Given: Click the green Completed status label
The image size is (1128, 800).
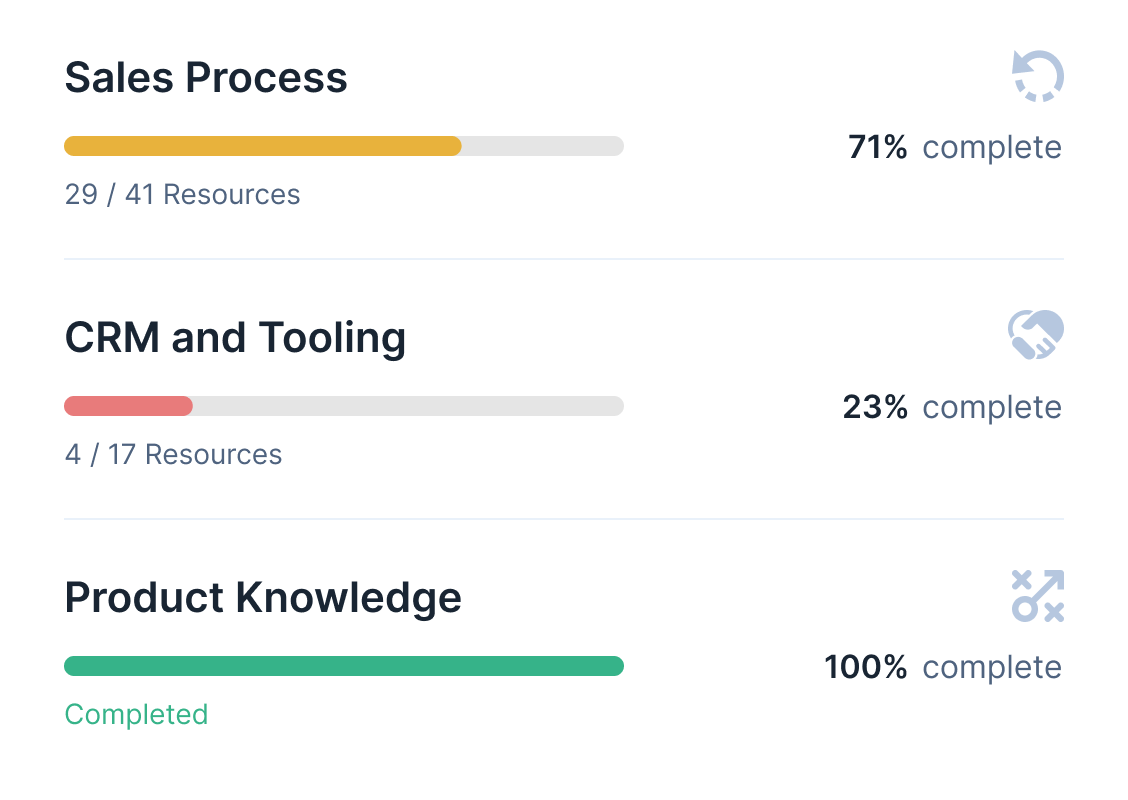Looking at the screenshot, I should click(136, 714).
